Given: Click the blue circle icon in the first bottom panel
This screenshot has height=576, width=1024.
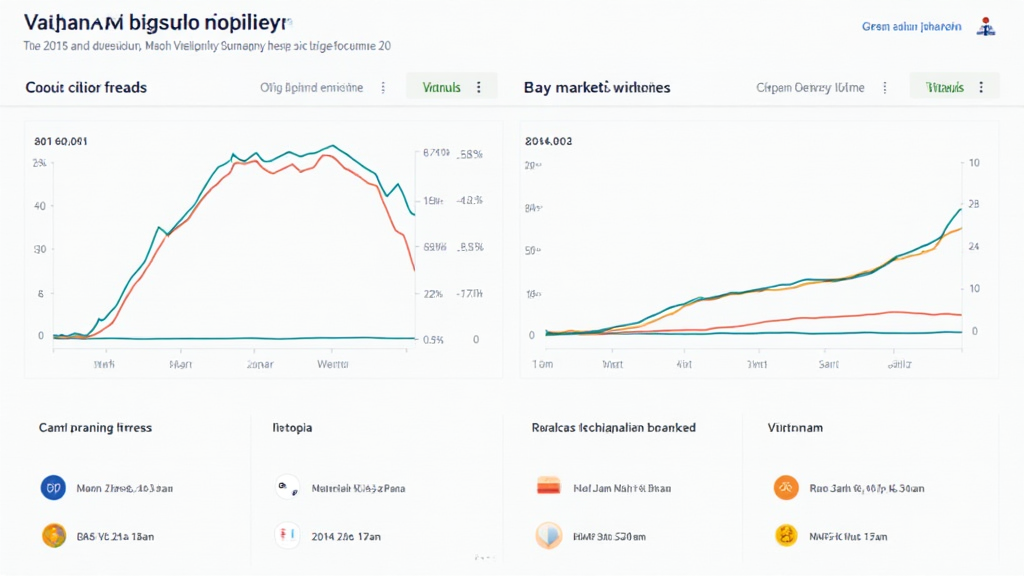Looking at the screenshot, I should (x=53, y=488).
